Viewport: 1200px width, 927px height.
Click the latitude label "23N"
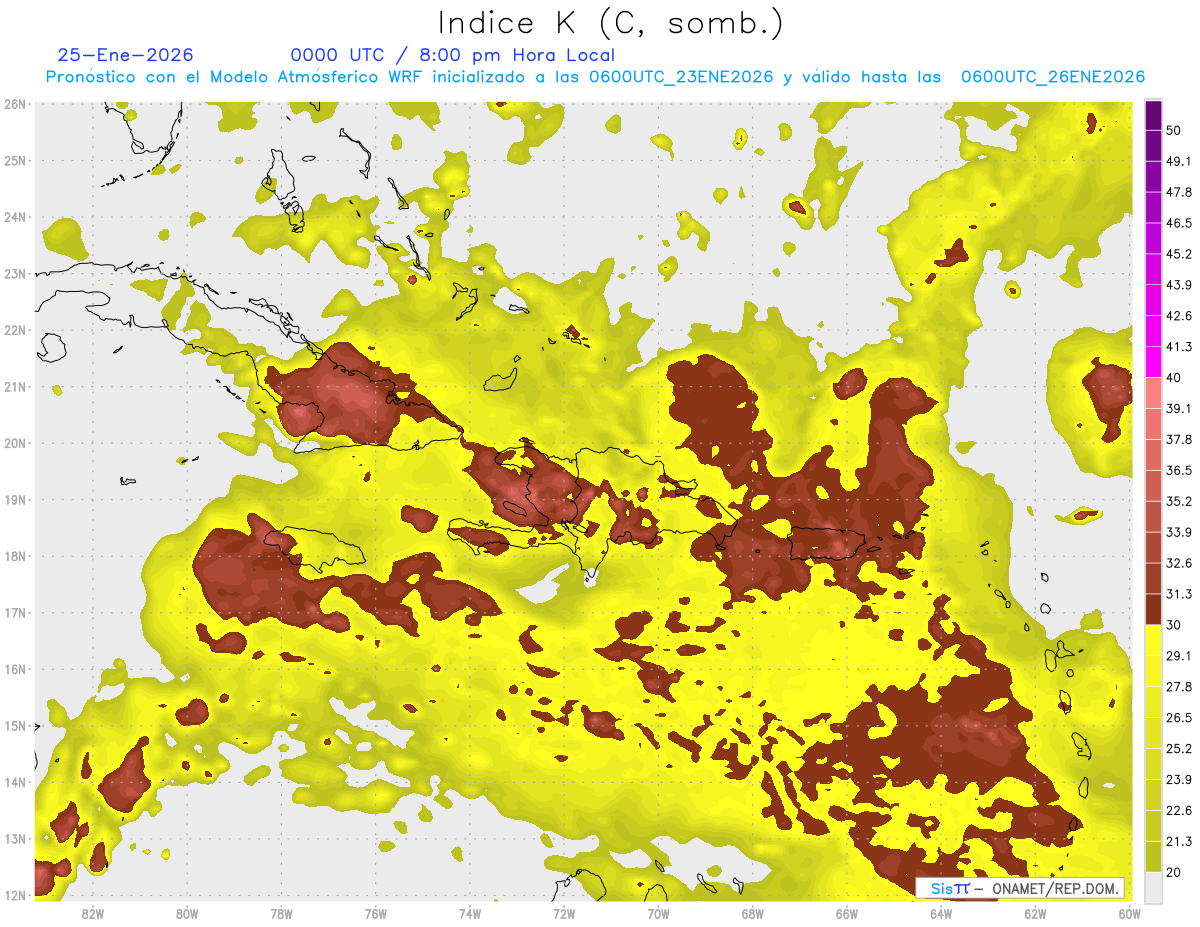(15, 274)
